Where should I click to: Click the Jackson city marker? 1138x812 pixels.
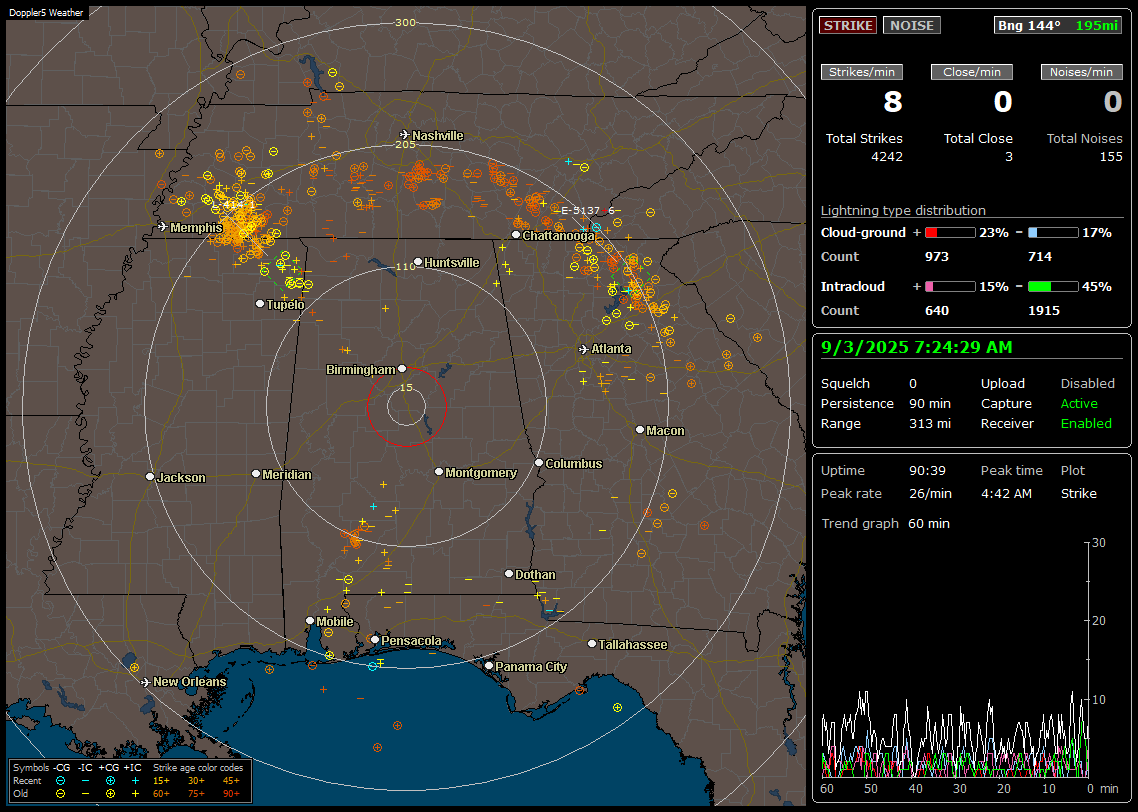(x=150, y=477)
